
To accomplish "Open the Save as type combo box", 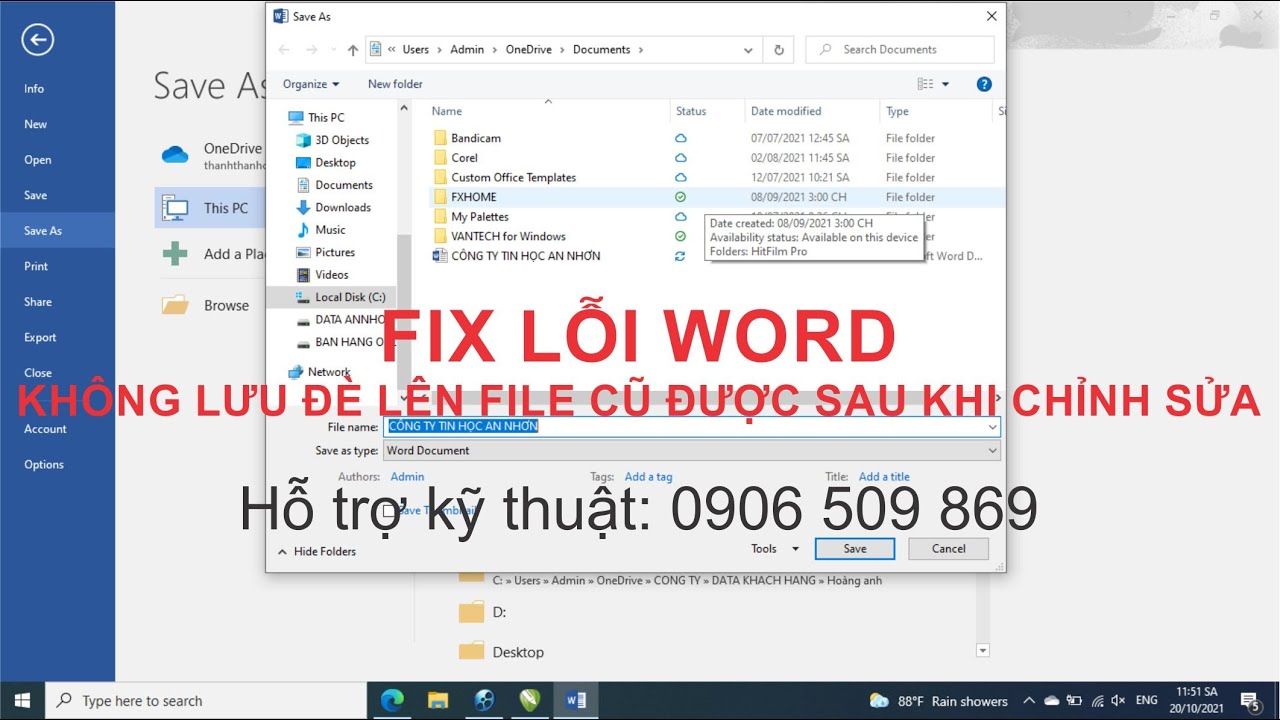I will (692, 451).
